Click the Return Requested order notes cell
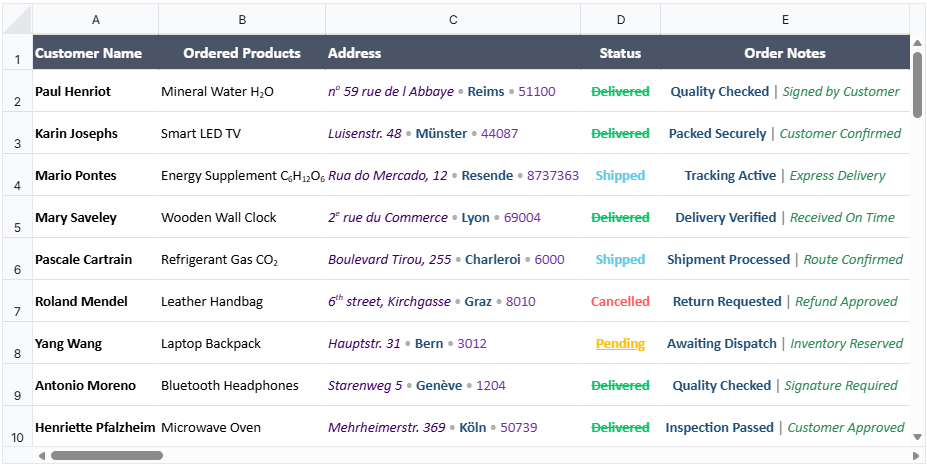 coord(785,301)
